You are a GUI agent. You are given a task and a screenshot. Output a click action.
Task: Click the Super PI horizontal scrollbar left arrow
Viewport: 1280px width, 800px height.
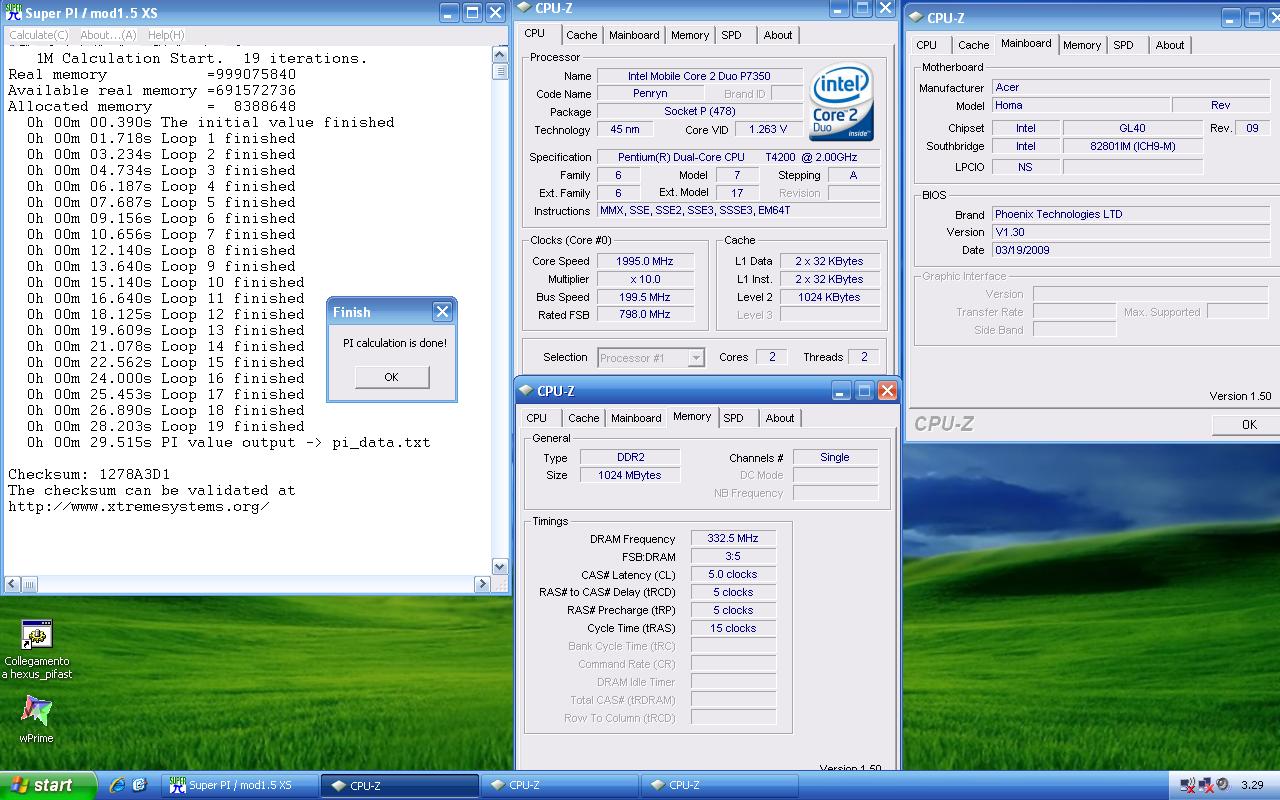(x=13, y=584)
